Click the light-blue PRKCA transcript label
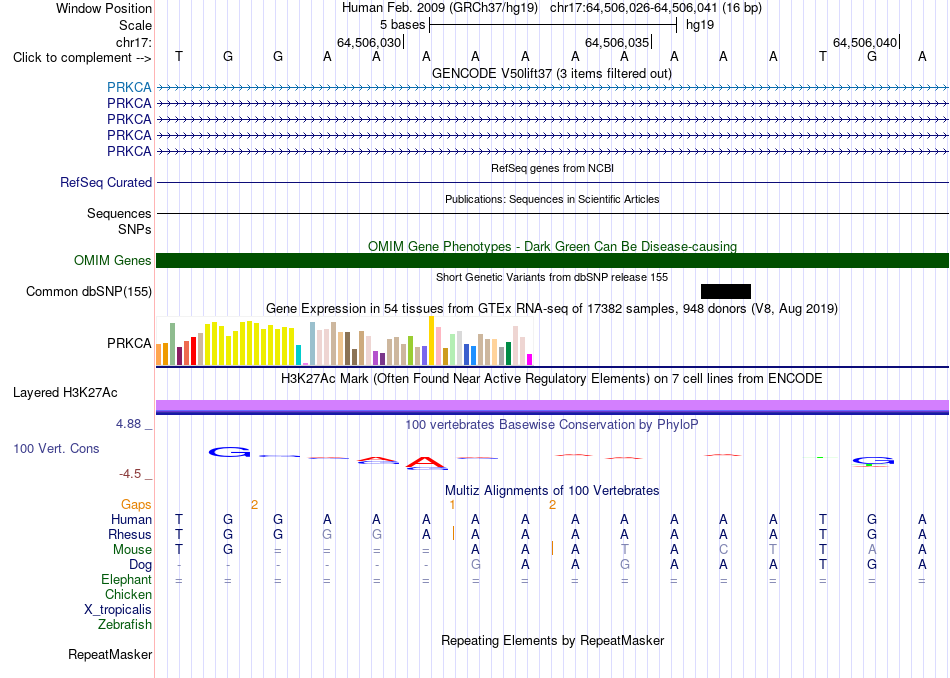 tap(129, 87)
